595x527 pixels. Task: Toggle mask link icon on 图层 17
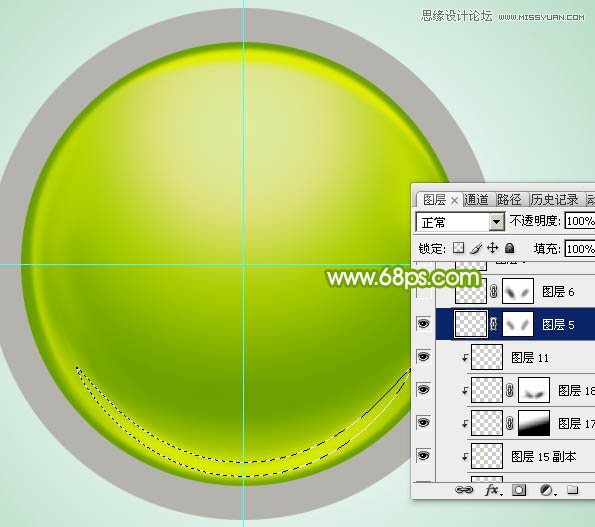pos(510,423)
